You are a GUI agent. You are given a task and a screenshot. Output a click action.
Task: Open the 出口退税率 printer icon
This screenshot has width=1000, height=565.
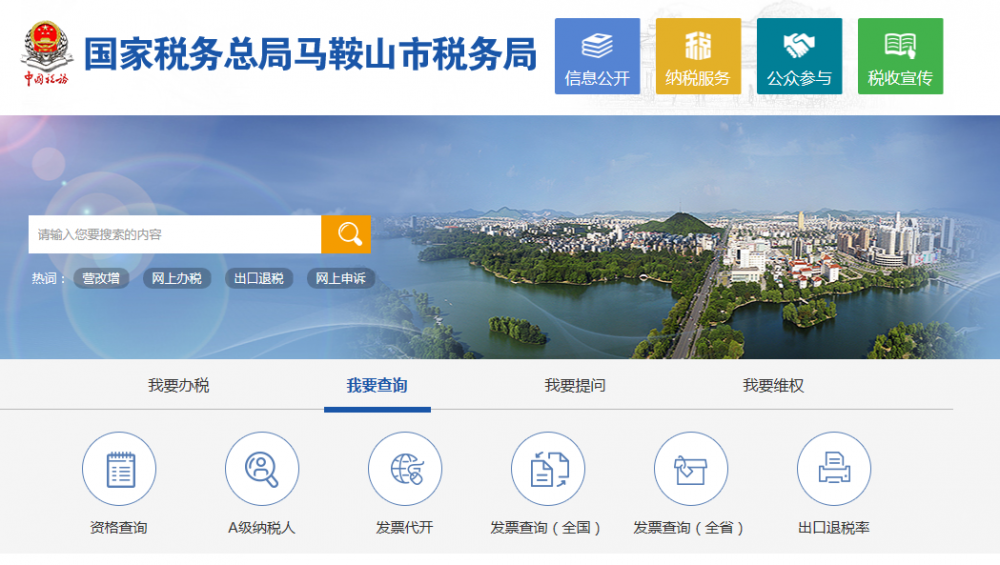[834, 469]
